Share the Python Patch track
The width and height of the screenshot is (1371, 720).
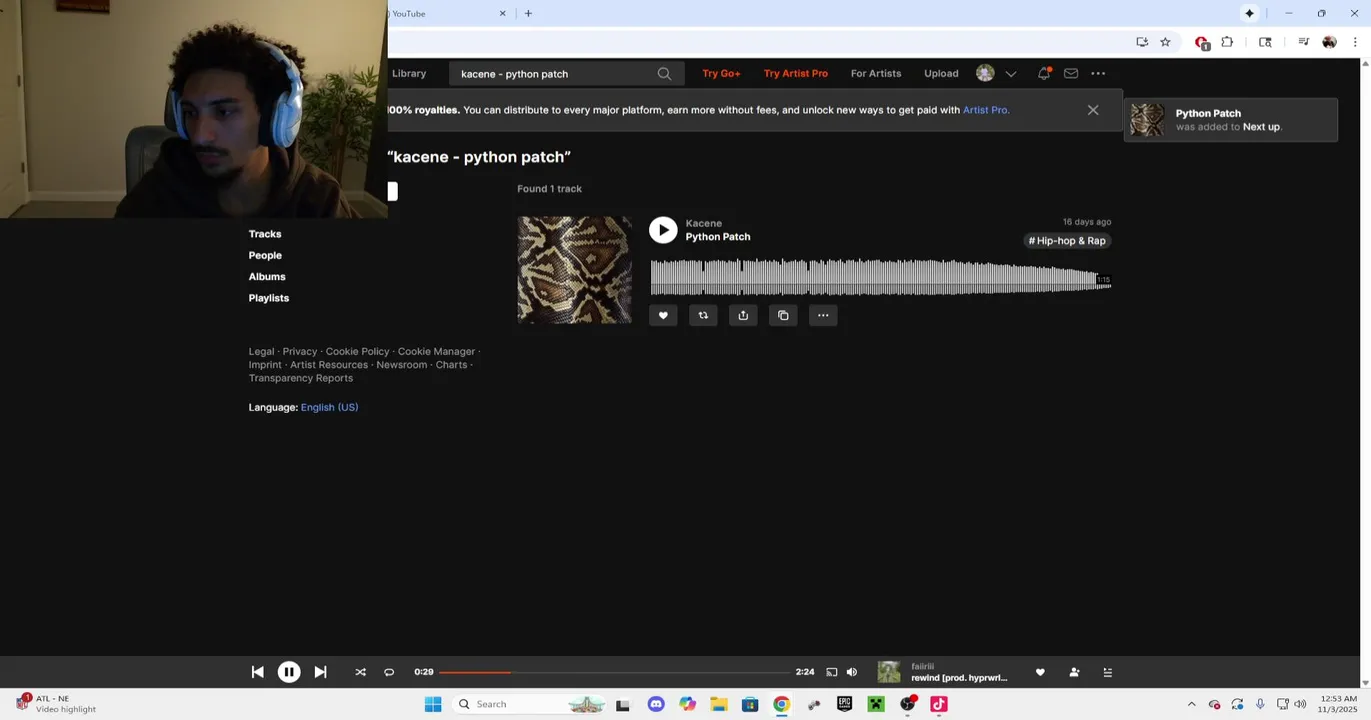pyautogui.click(x=743, y=315)
